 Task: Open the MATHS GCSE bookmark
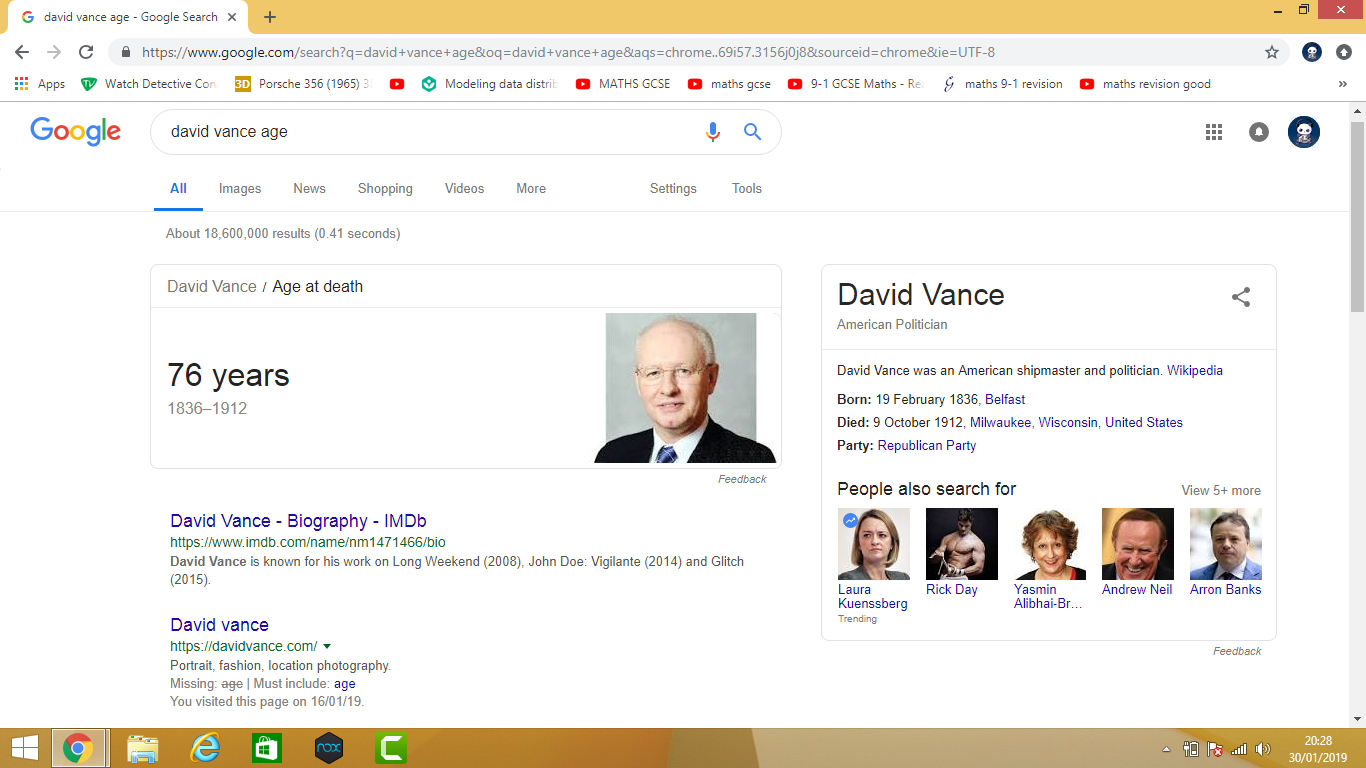(623, 84)
